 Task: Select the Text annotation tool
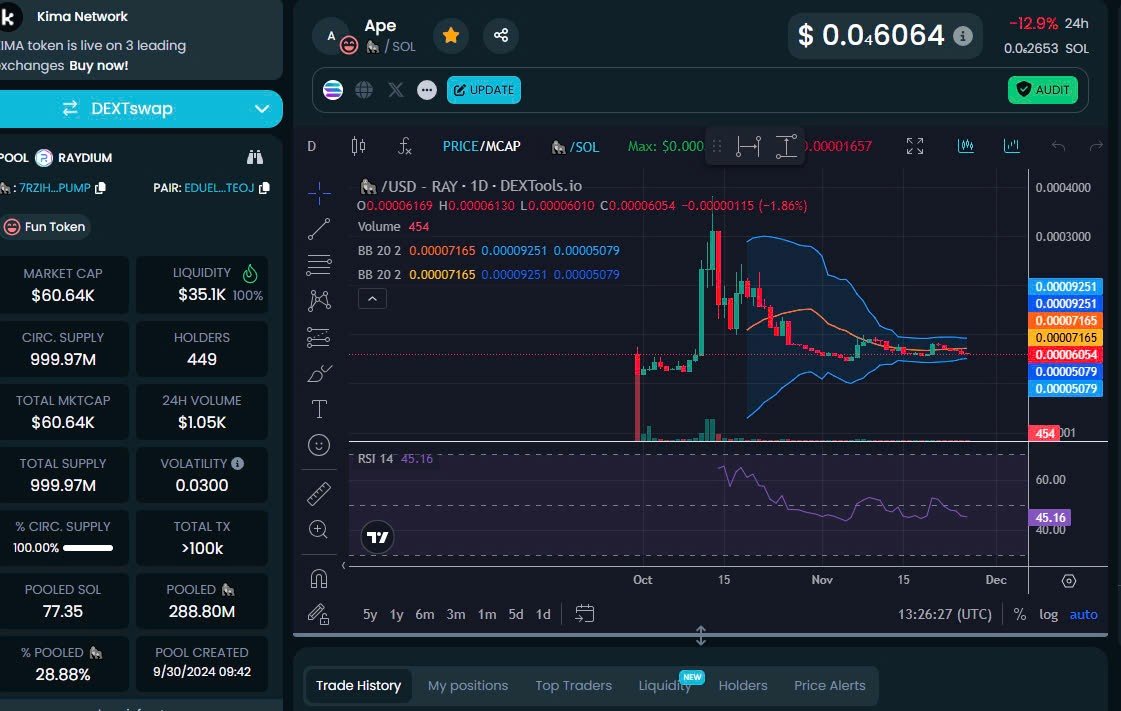[x=319, y=409]
